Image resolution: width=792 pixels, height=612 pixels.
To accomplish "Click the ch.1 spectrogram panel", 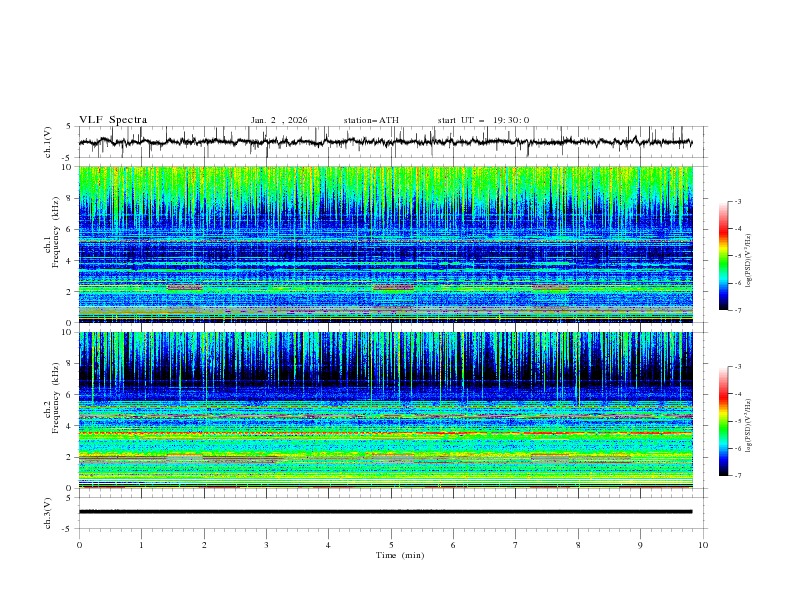I will [x=385, y=244].
